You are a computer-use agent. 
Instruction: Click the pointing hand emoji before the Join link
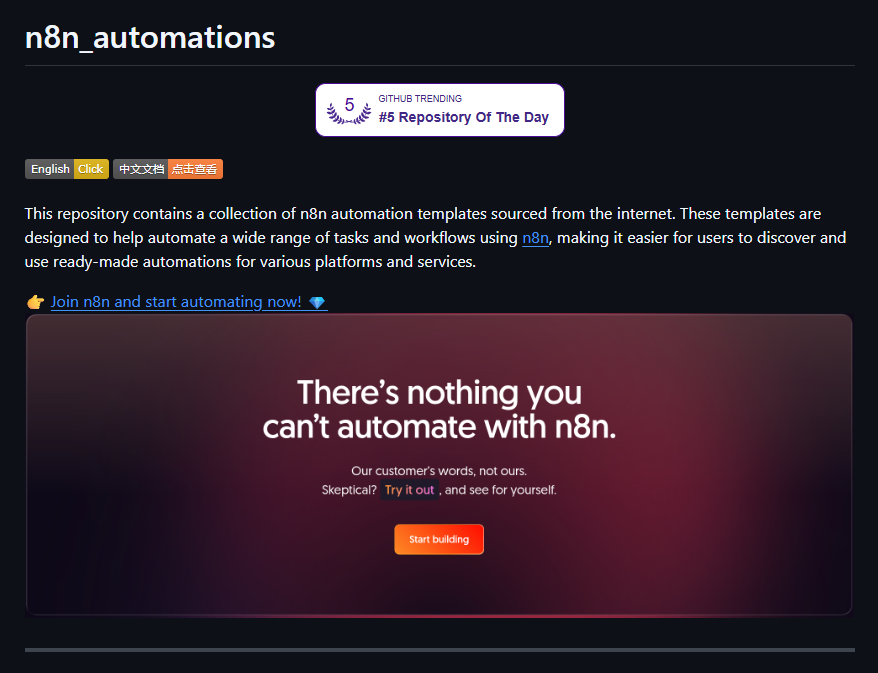click(36, 302)
